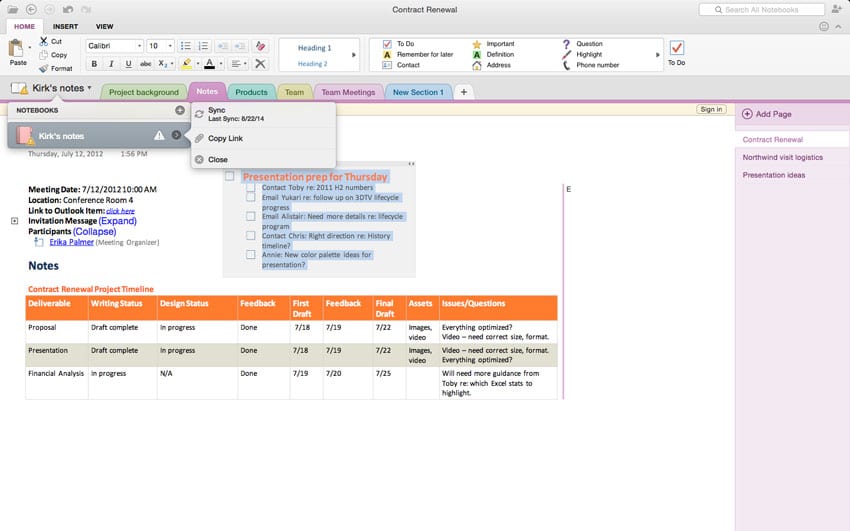
Task: Toggle bulleted list formatting
Action: (x=186, y=46)
